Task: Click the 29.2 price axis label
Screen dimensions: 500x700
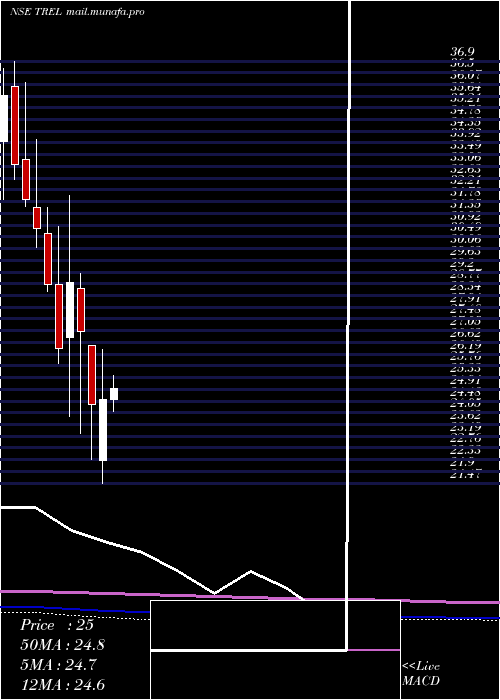Action: 462,264
